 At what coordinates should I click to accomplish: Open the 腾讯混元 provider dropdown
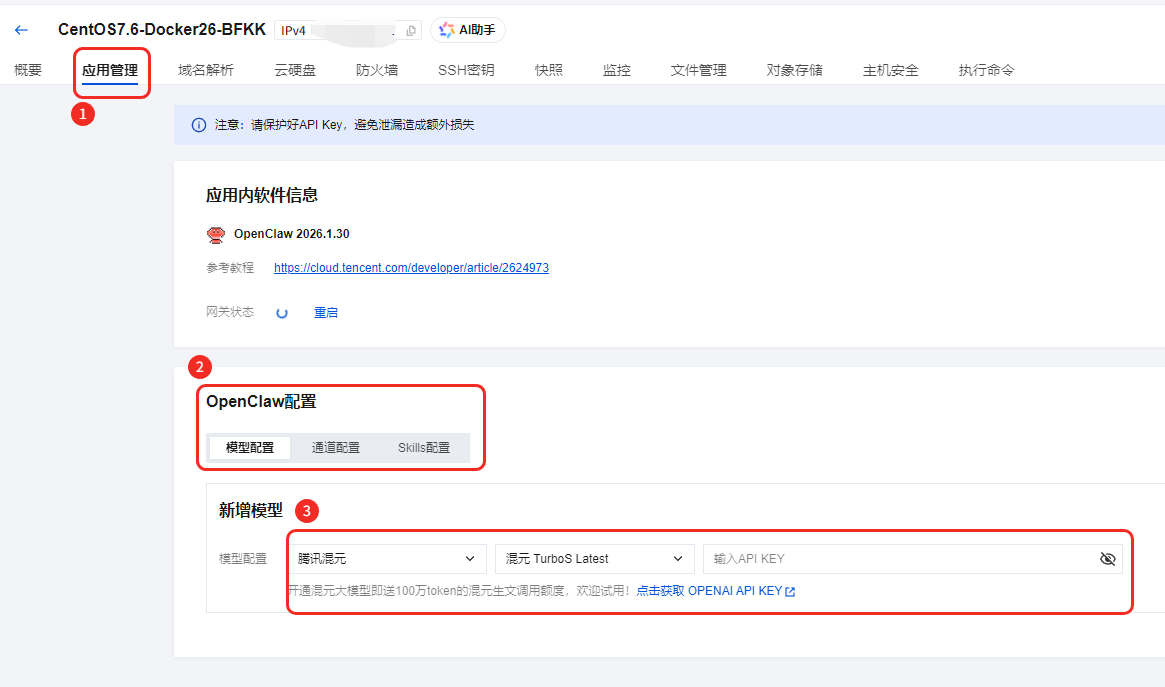click(386, 559)
